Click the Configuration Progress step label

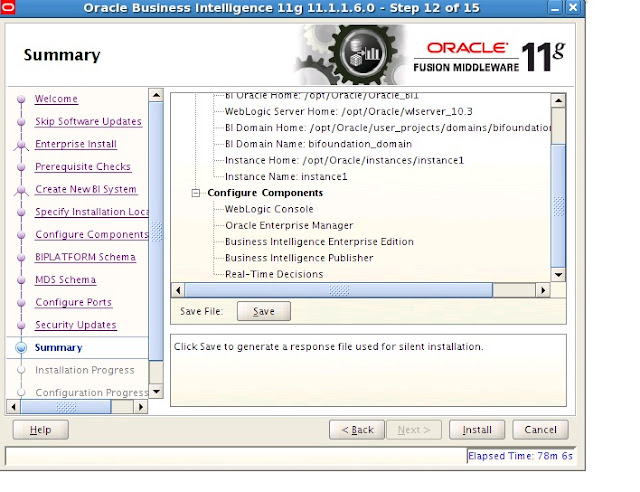(x=92, y=392)
